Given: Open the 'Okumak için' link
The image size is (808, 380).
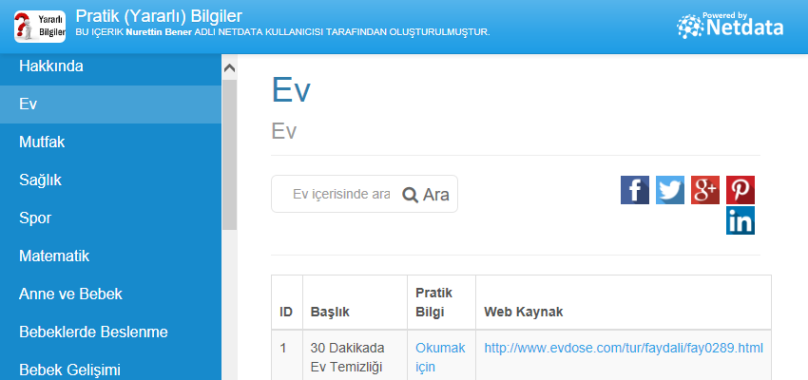Looking at the screenshot, I should tap(440, 357).
